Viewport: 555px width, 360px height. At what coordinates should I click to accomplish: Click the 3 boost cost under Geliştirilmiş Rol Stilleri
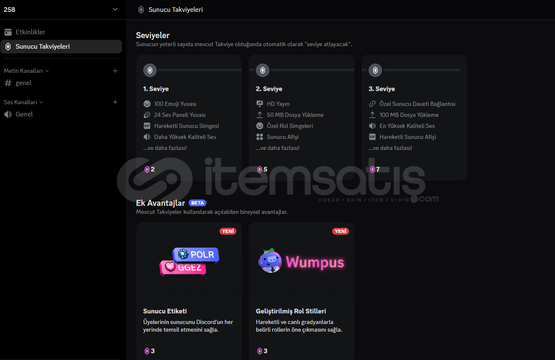point(262,351)
